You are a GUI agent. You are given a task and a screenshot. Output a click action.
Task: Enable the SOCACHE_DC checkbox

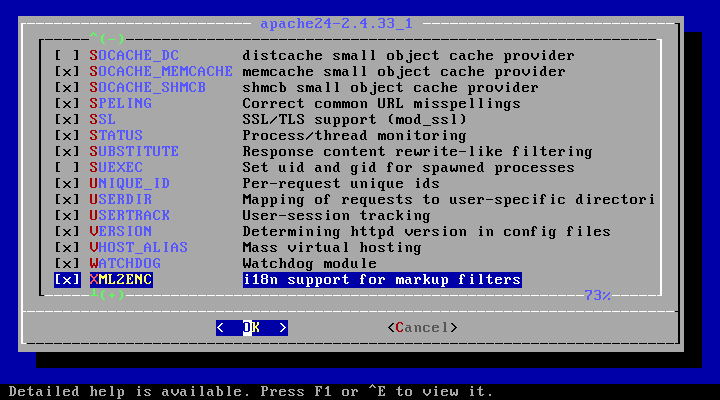(x=67, y=56)
